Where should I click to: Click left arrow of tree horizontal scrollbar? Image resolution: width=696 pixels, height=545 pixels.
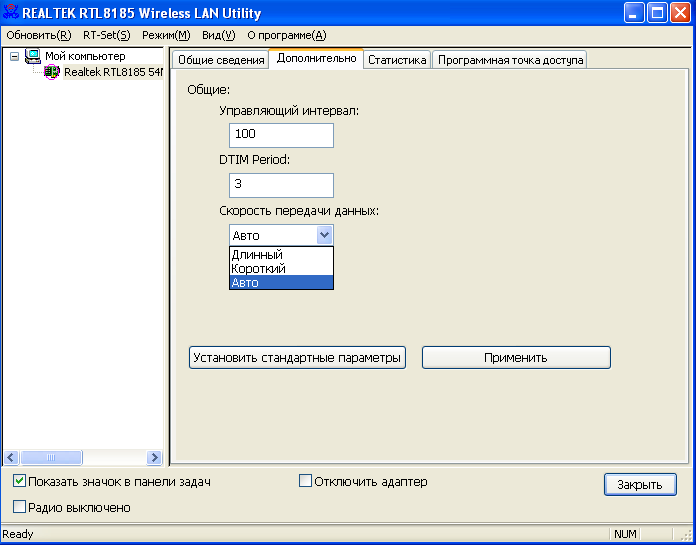point(12,458)
